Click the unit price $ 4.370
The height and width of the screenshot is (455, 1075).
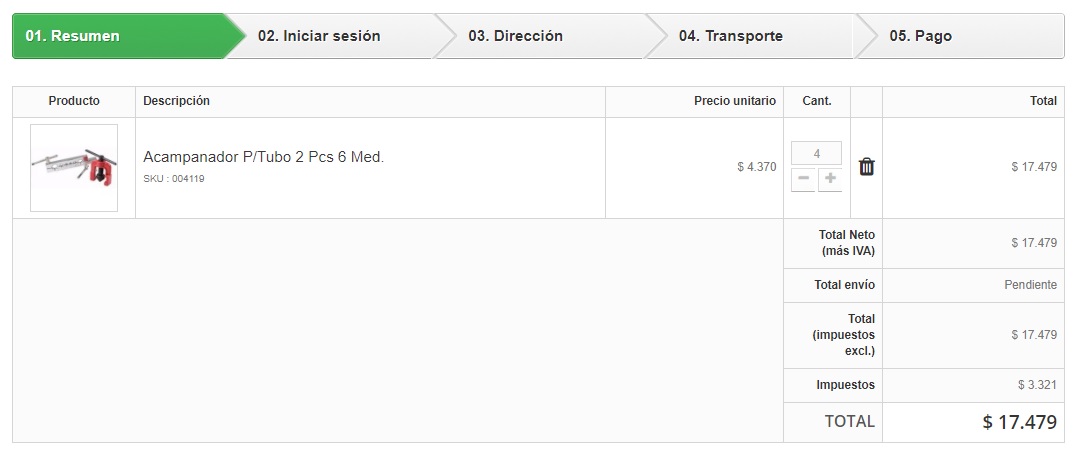(x=756, y=167)
